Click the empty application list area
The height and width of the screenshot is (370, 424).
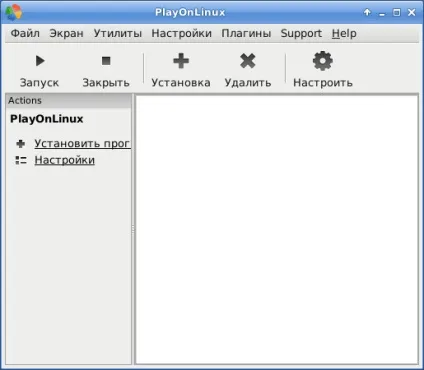[x=277, y=229]
